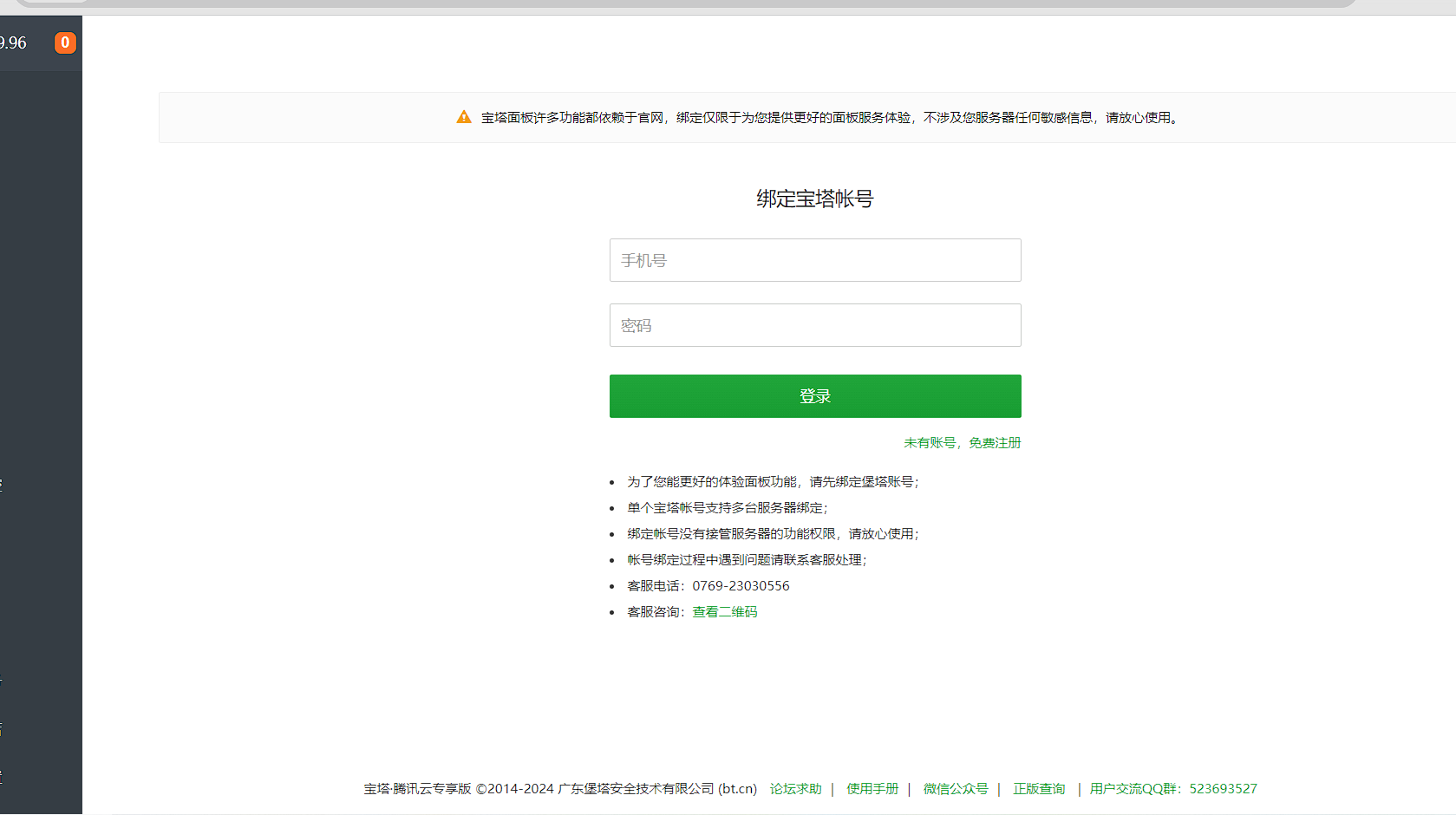Click the warning notice text in the banner
Screen dimensions: 1456x815
tap(829, 118)
